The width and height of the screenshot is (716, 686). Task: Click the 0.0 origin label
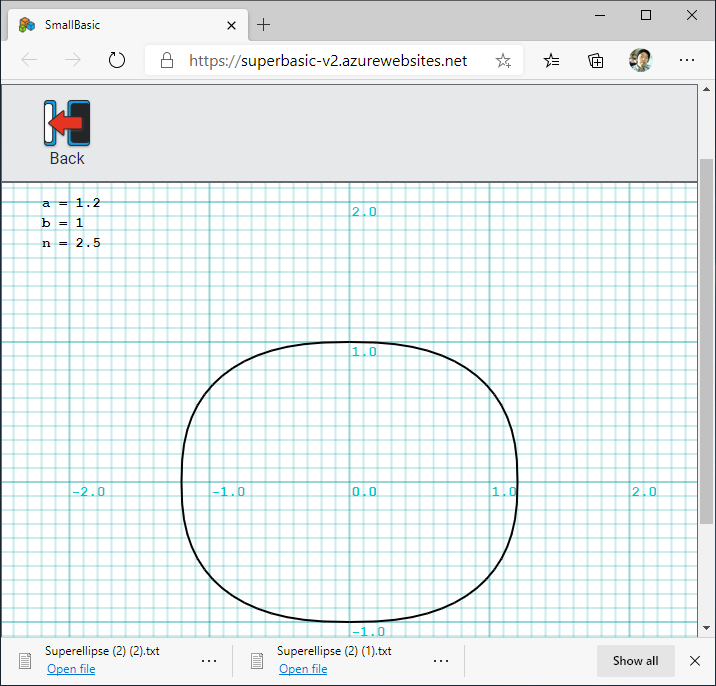tap(364, 492)
